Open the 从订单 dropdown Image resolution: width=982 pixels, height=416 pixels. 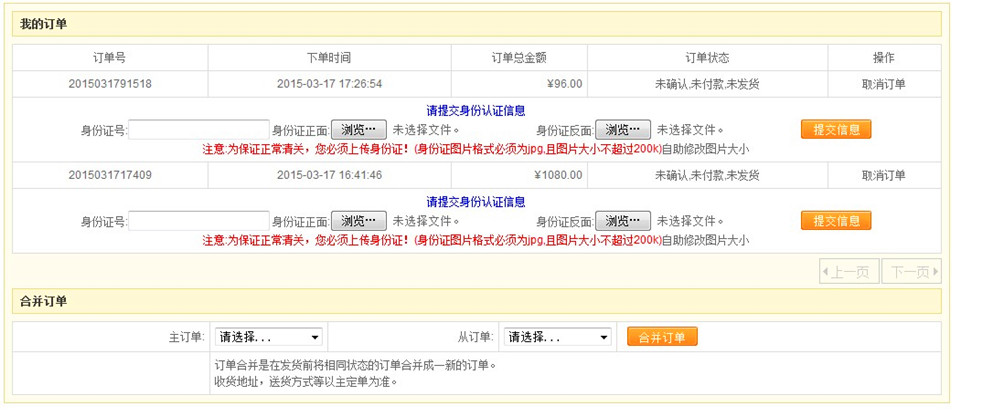557,338
